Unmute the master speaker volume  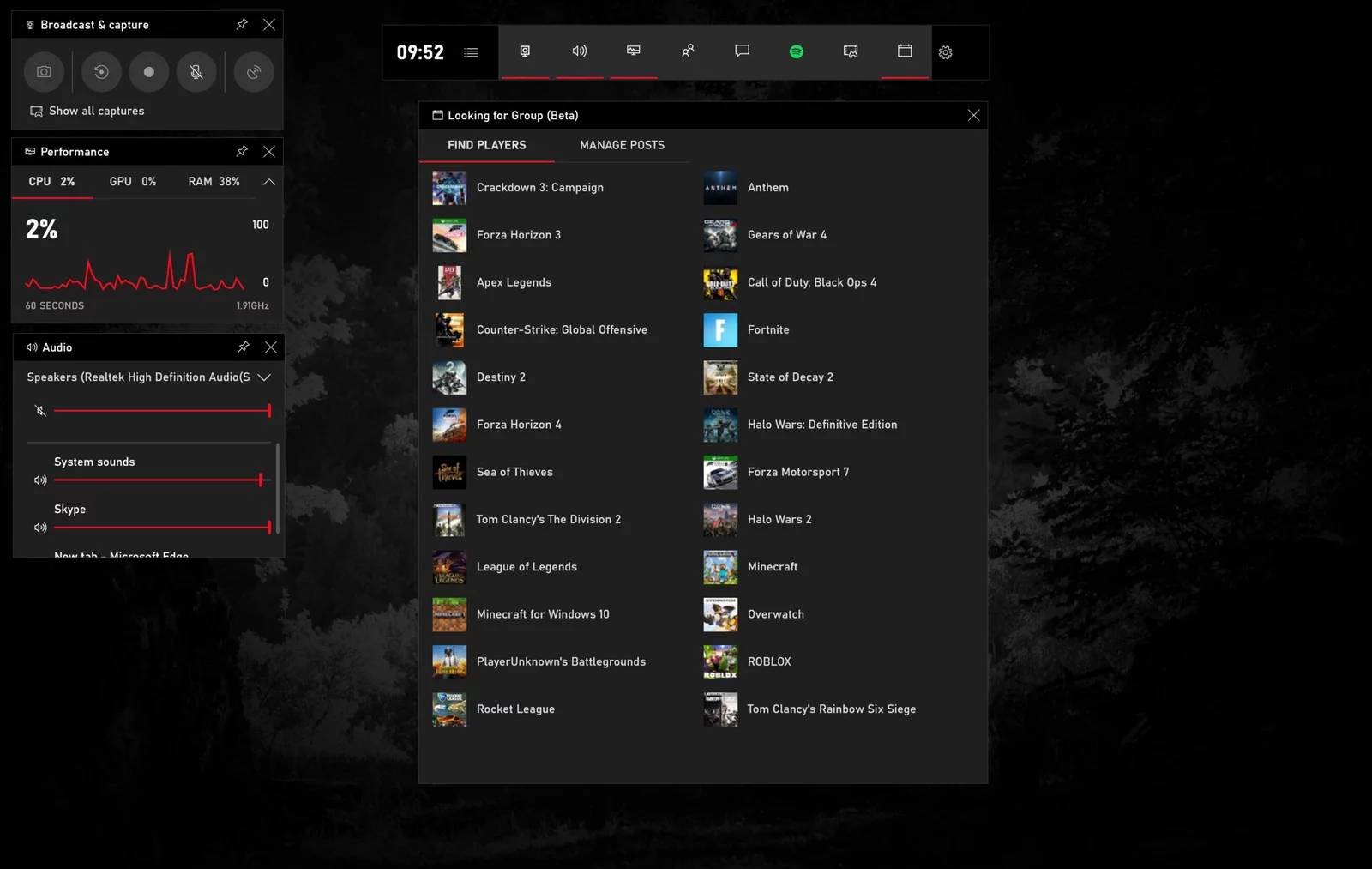tap(40, 411)
